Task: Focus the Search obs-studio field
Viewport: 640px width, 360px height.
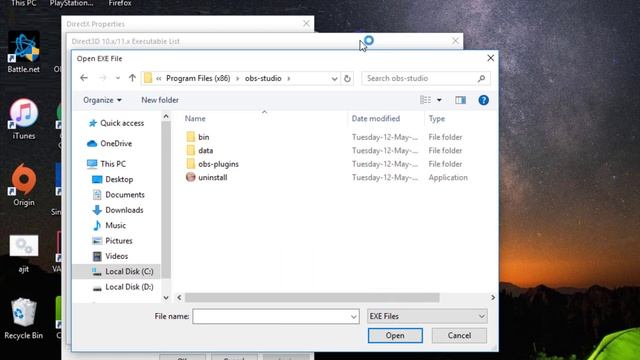Action: coord(426,78)
